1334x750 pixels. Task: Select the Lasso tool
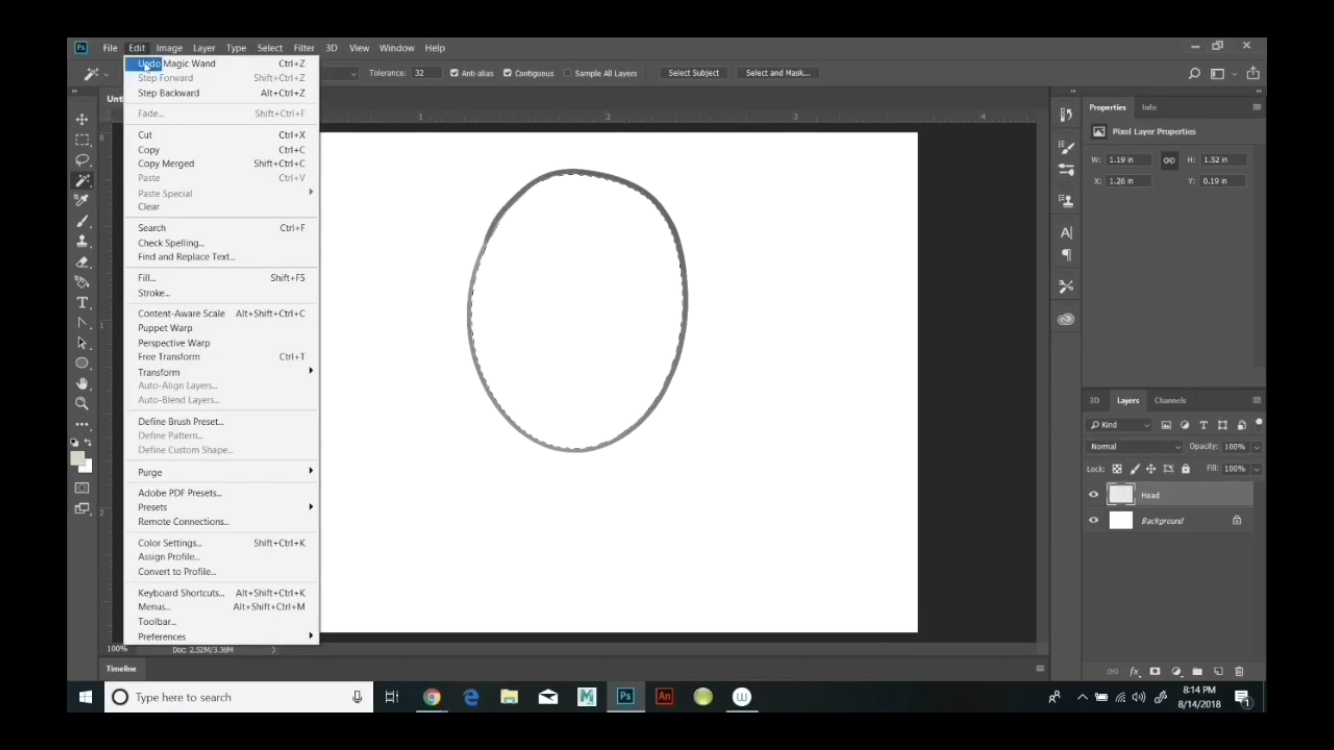pos(83,160)
